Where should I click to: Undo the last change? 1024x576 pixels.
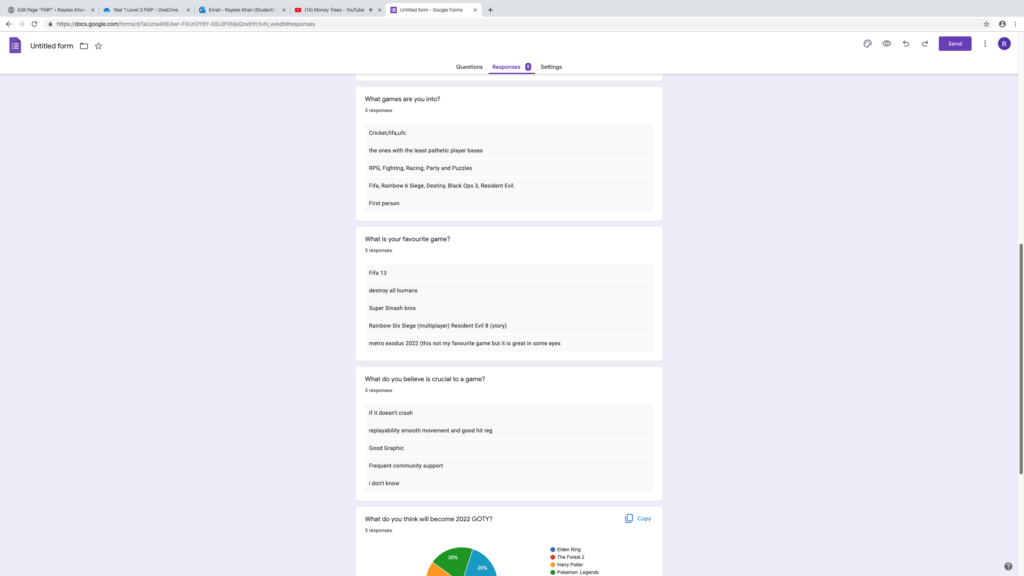pyautogui.click(x=906, y=44)
